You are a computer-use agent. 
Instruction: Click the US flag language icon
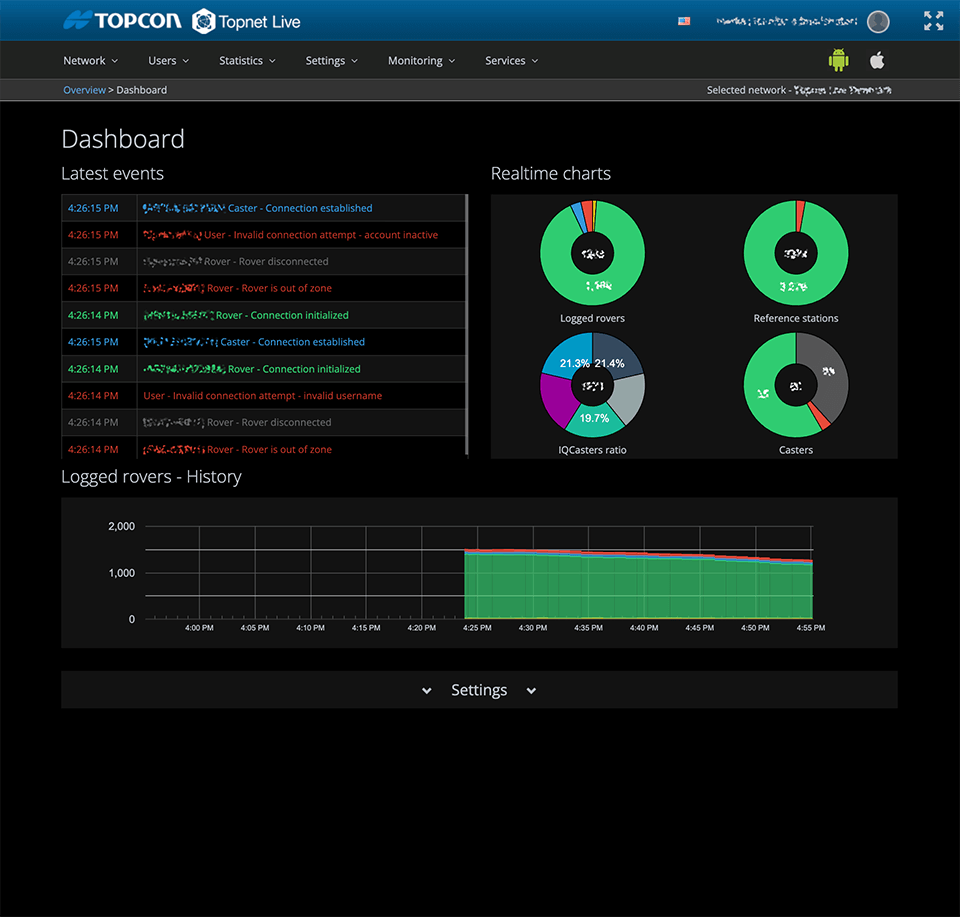tap(684, 21)
